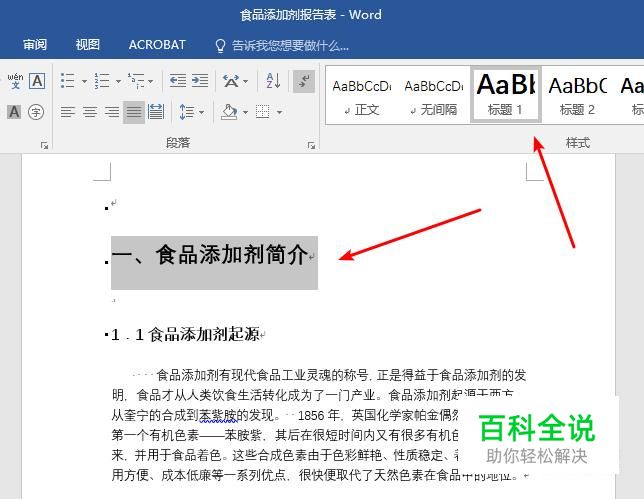Click the borders icon
Viewport: 644px width, 499px height.
[x=263, y=112]
